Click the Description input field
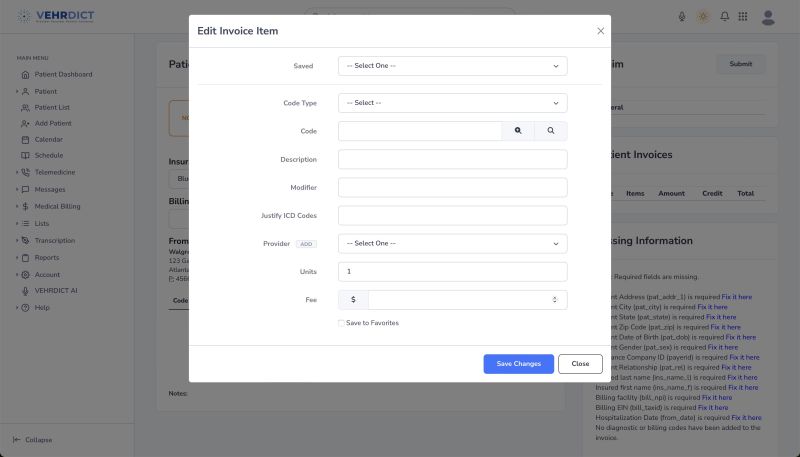This screenshot has width=800, height=457. [x=452, y=160]
